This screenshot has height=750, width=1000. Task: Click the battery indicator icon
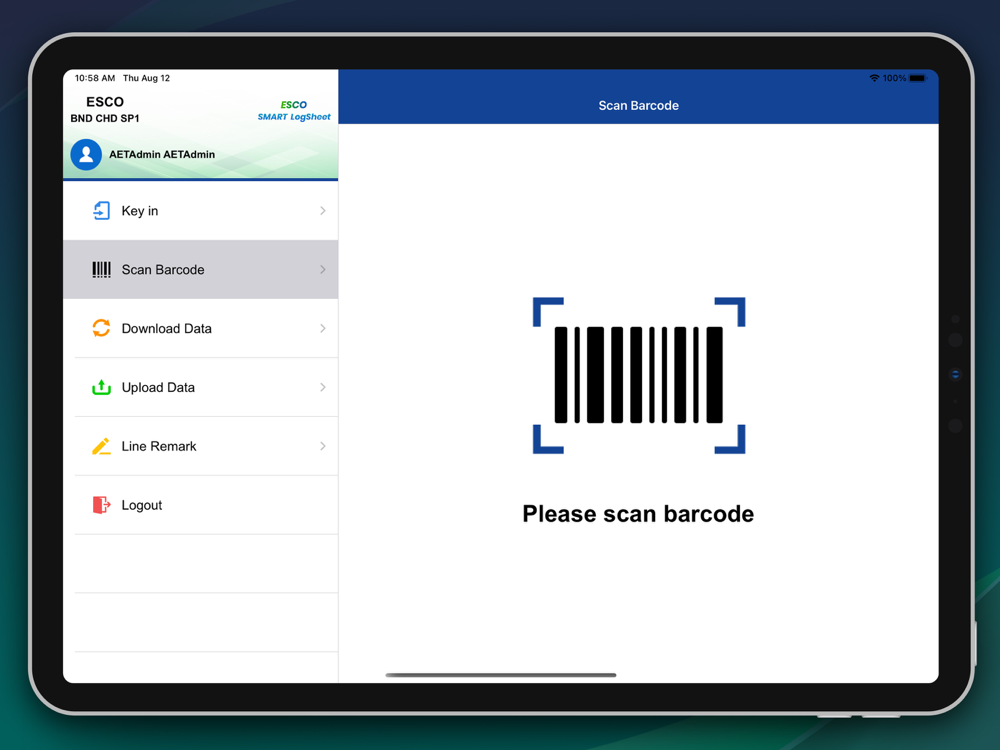918,78
